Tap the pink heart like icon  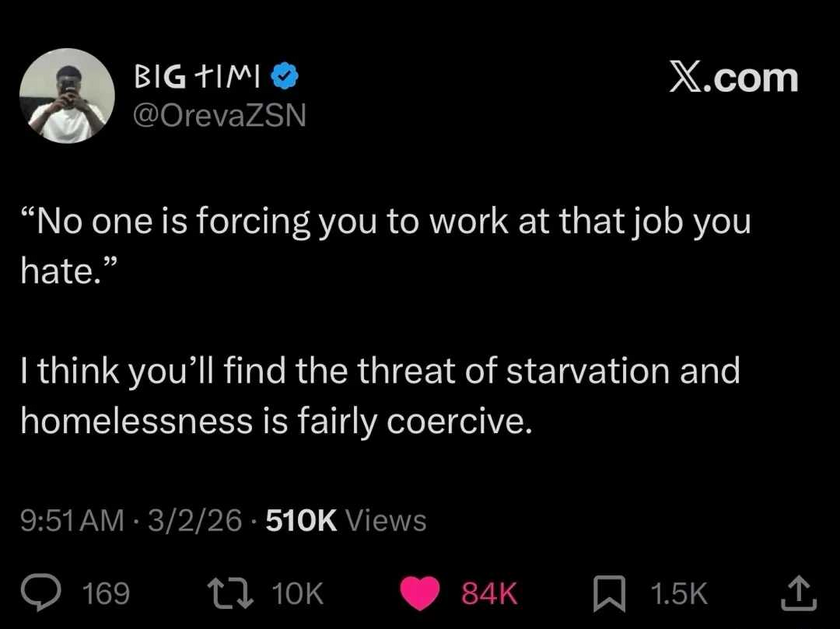pos(420,594)
